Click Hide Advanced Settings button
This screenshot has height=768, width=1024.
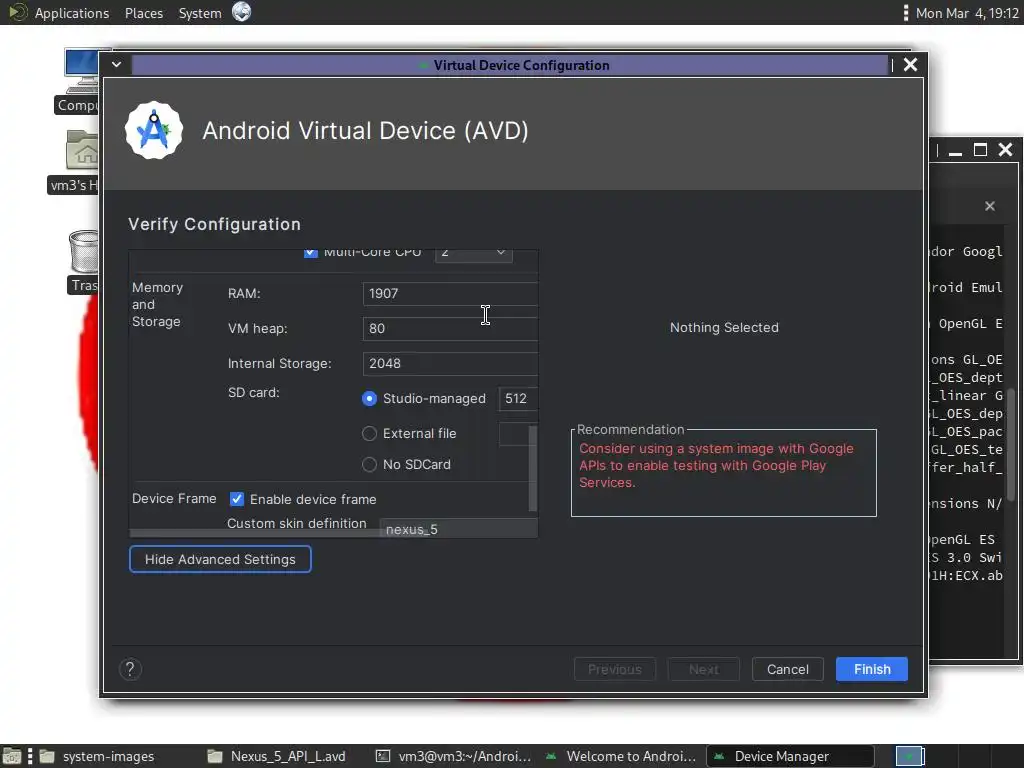(220, 560)
